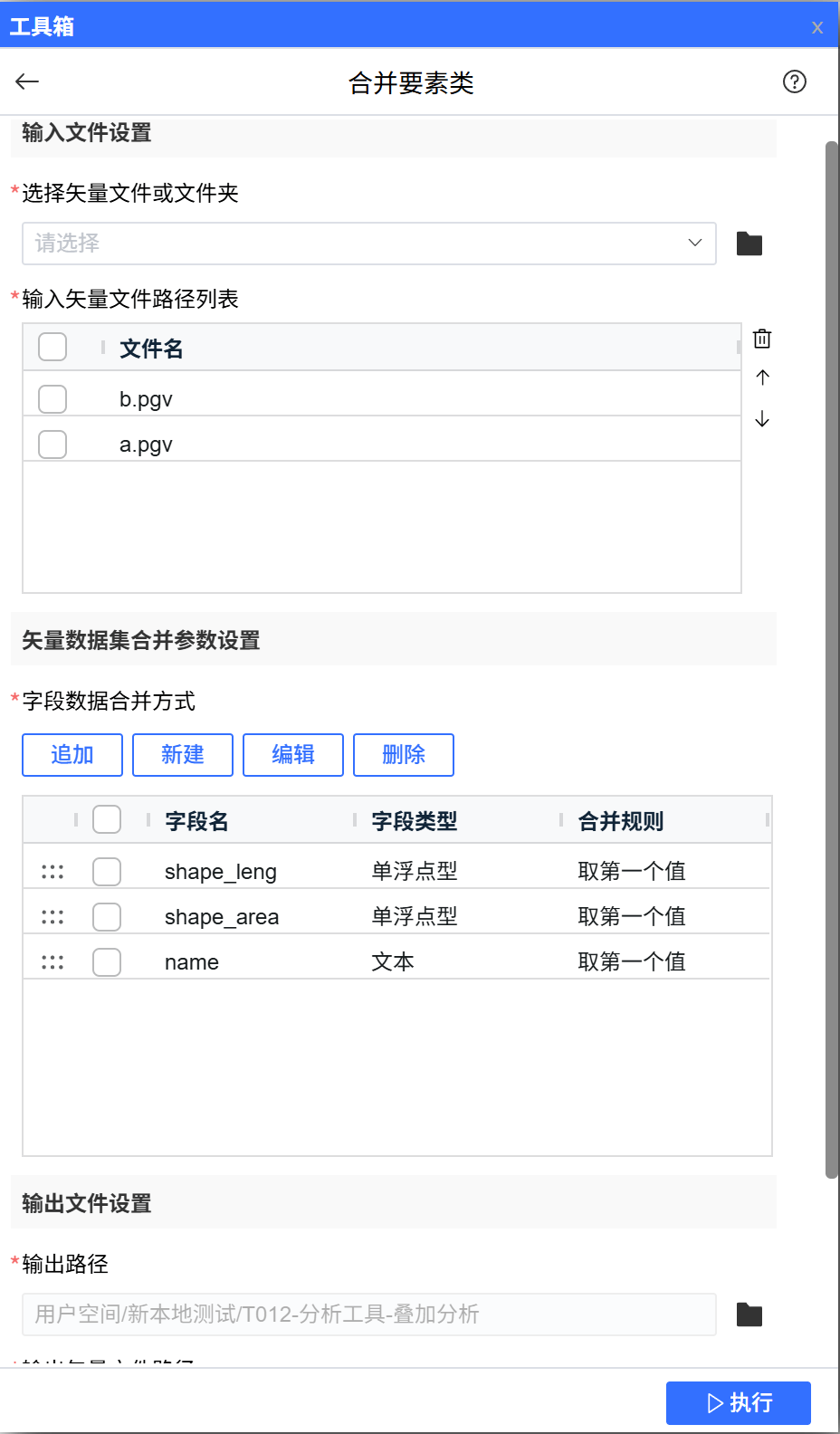Click the 编辑 button
This screenshot has height=1434, width=840.
(x=293, y=755)
